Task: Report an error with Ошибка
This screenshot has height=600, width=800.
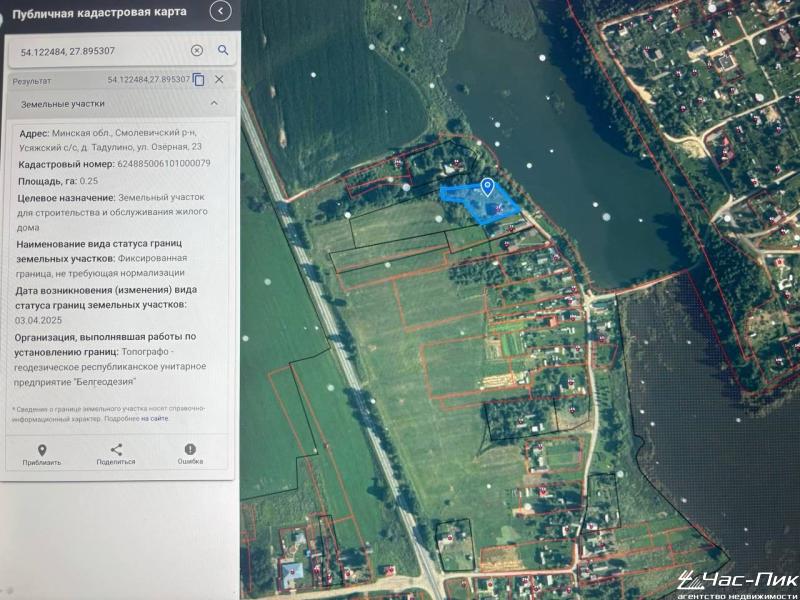Action: pos(190,455)
